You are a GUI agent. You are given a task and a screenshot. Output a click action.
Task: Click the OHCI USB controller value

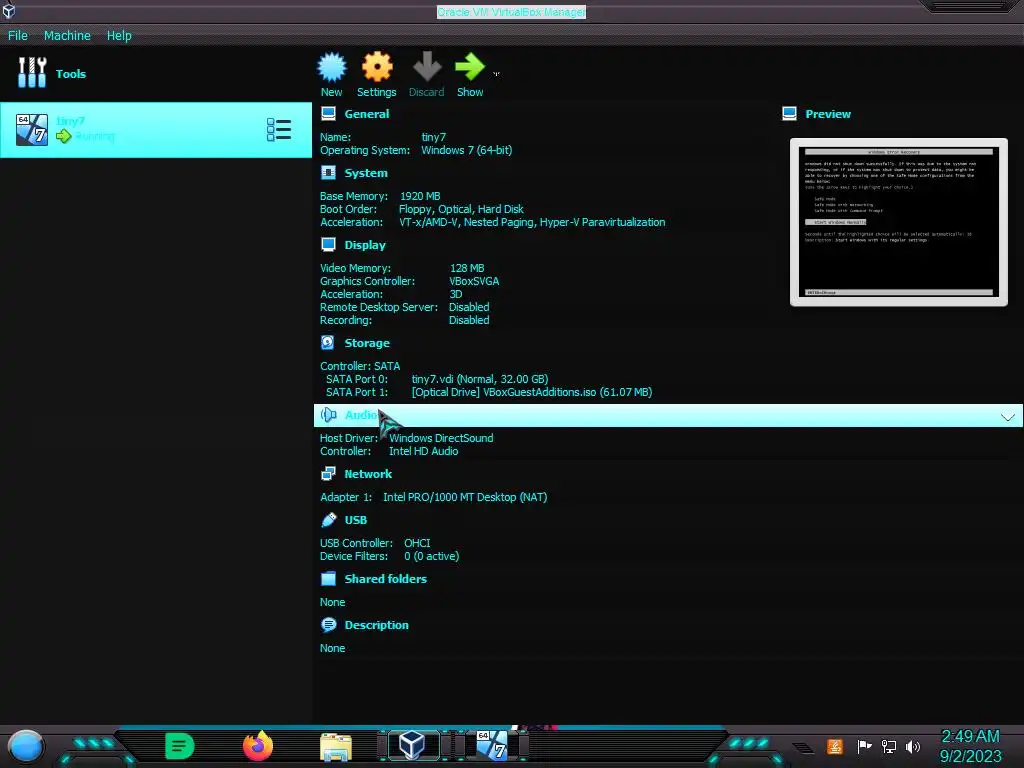(417, 543)
